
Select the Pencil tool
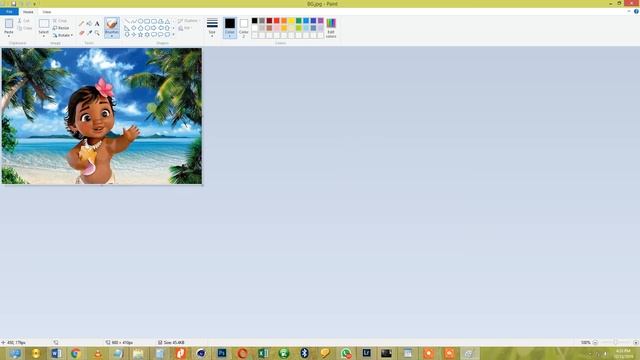point(82,24)
